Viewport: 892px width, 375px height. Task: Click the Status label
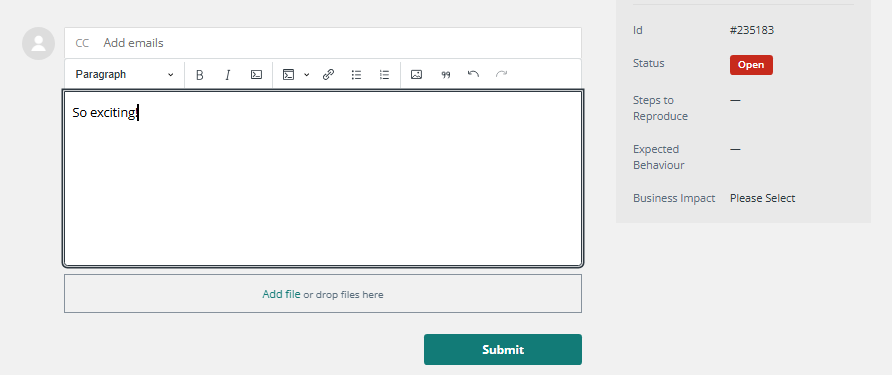[649, 63]
